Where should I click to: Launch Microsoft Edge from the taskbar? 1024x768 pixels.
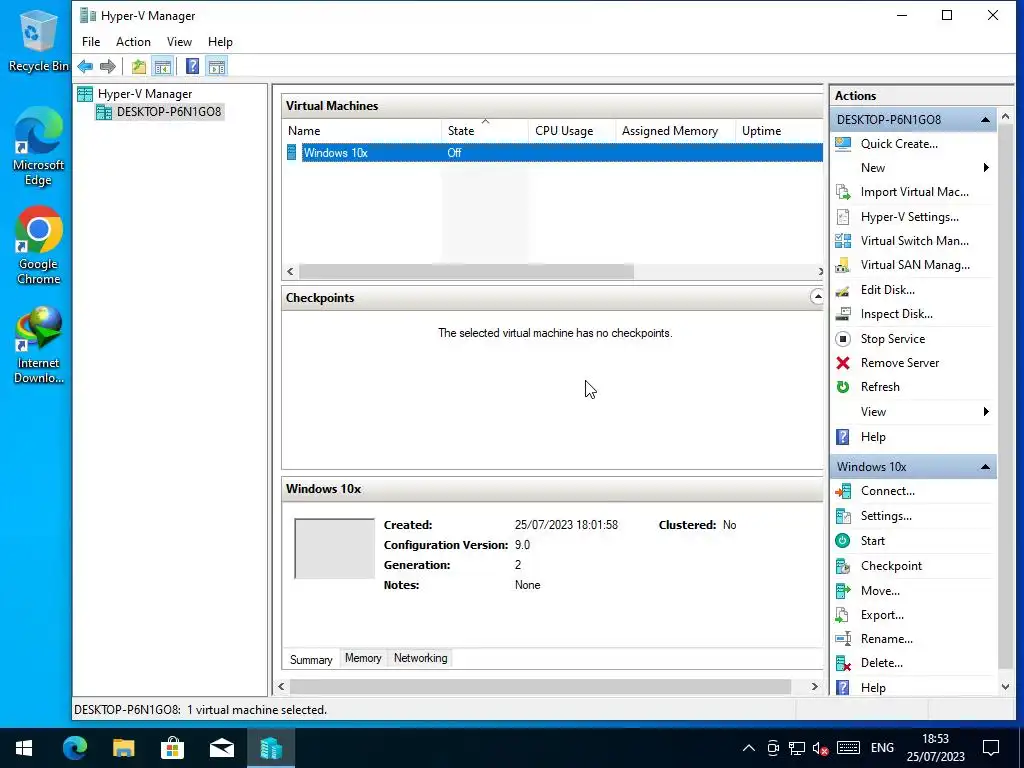74,748
